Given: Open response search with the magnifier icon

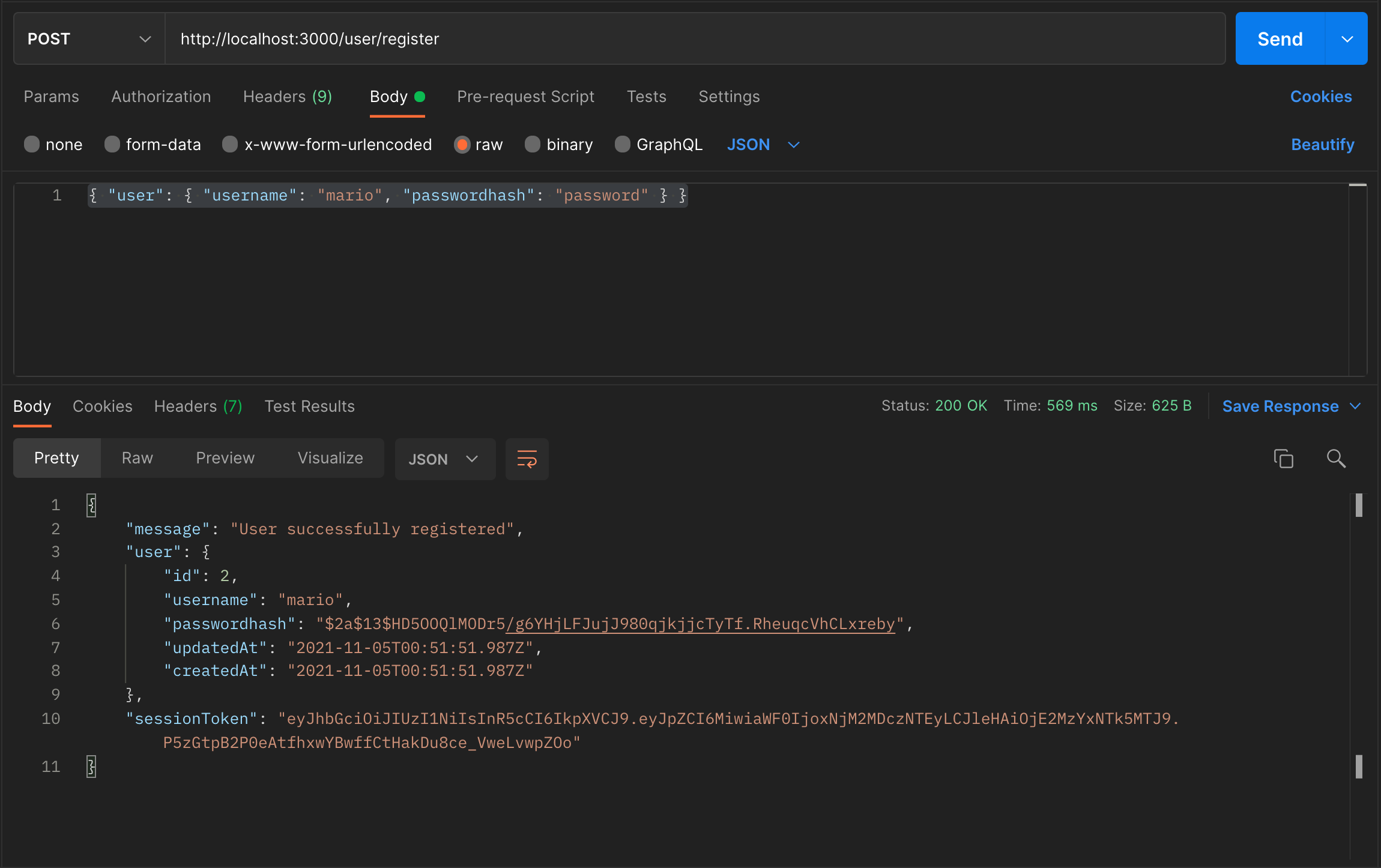Looking at the screenshot, I should click(1336, 459).
